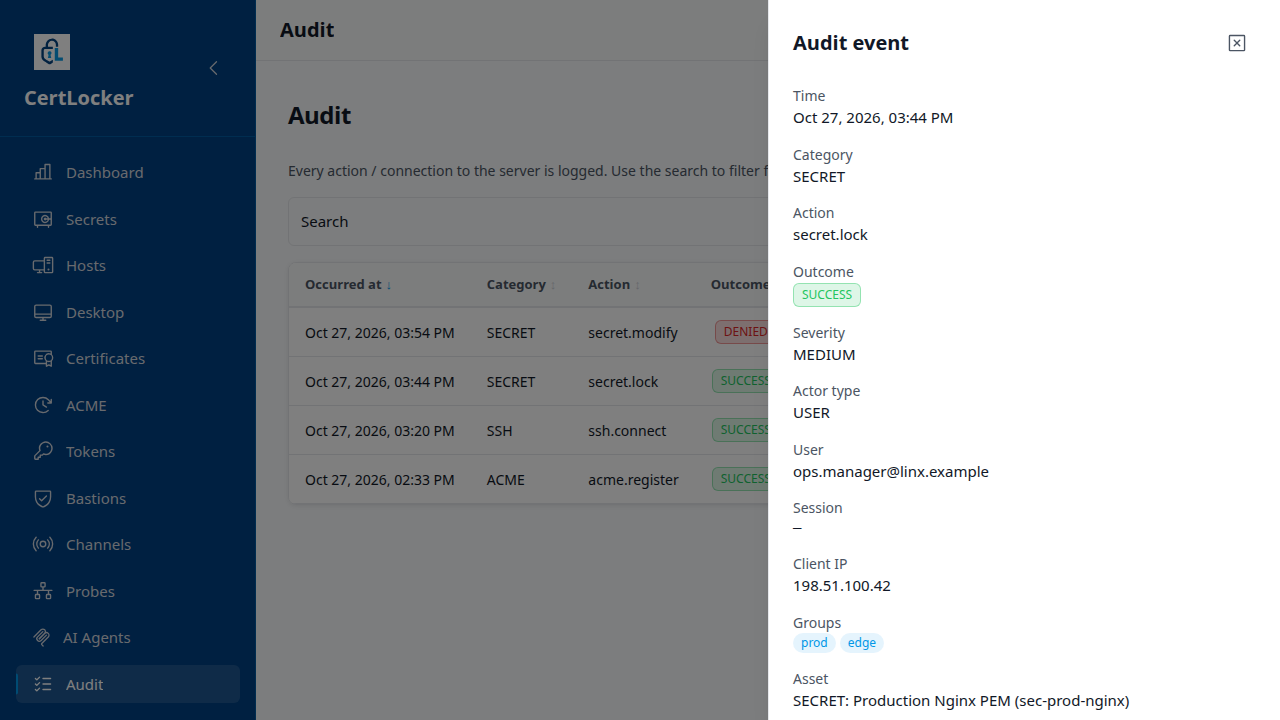This screenshot has width=1280, height=720.
Task: Click the SUCCESS badge in the ssh.connect row
Action: [x=740, y=430]
